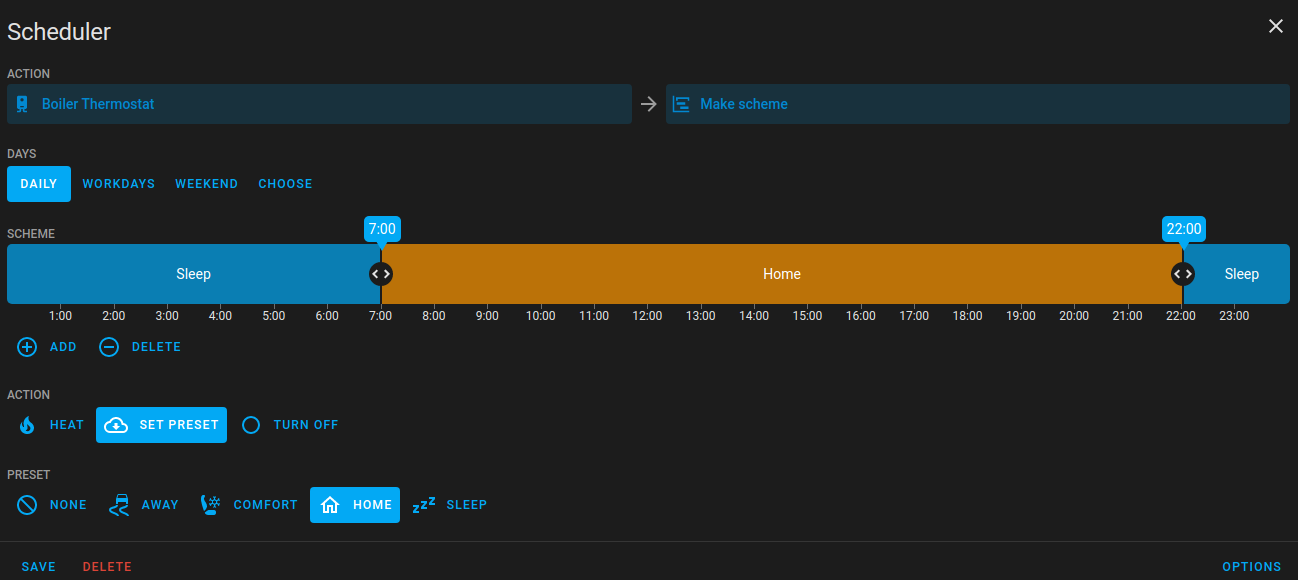Choose the Sleep zzz preset icon
The height and width of the screenshot is (580, 1298).
pyautogui.click(x=424, y=505)
